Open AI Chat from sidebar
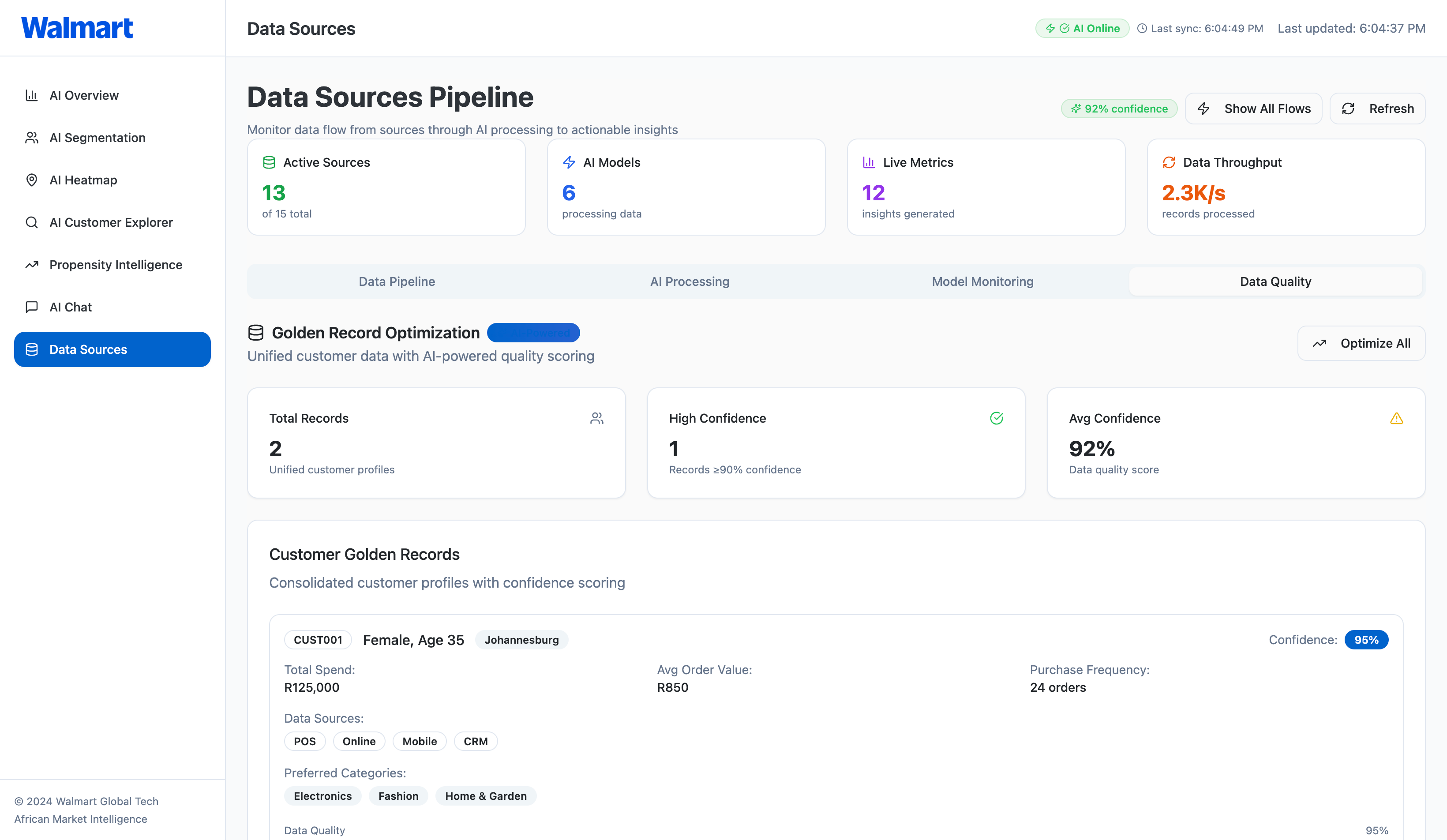Image resolution: width=1447 pixels, height=840 pixels. 112,307
